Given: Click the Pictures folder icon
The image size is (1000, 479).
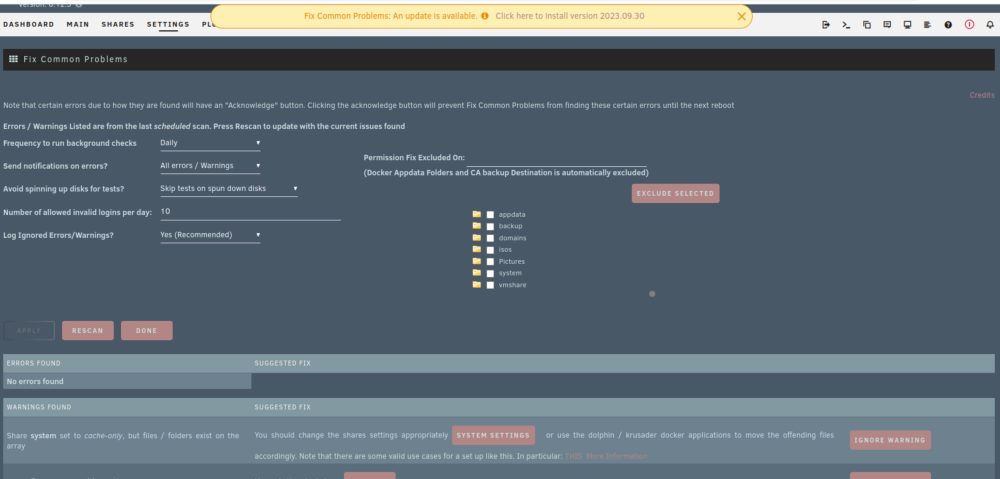Looking at the screenshot, I should (x=476, y=261).
